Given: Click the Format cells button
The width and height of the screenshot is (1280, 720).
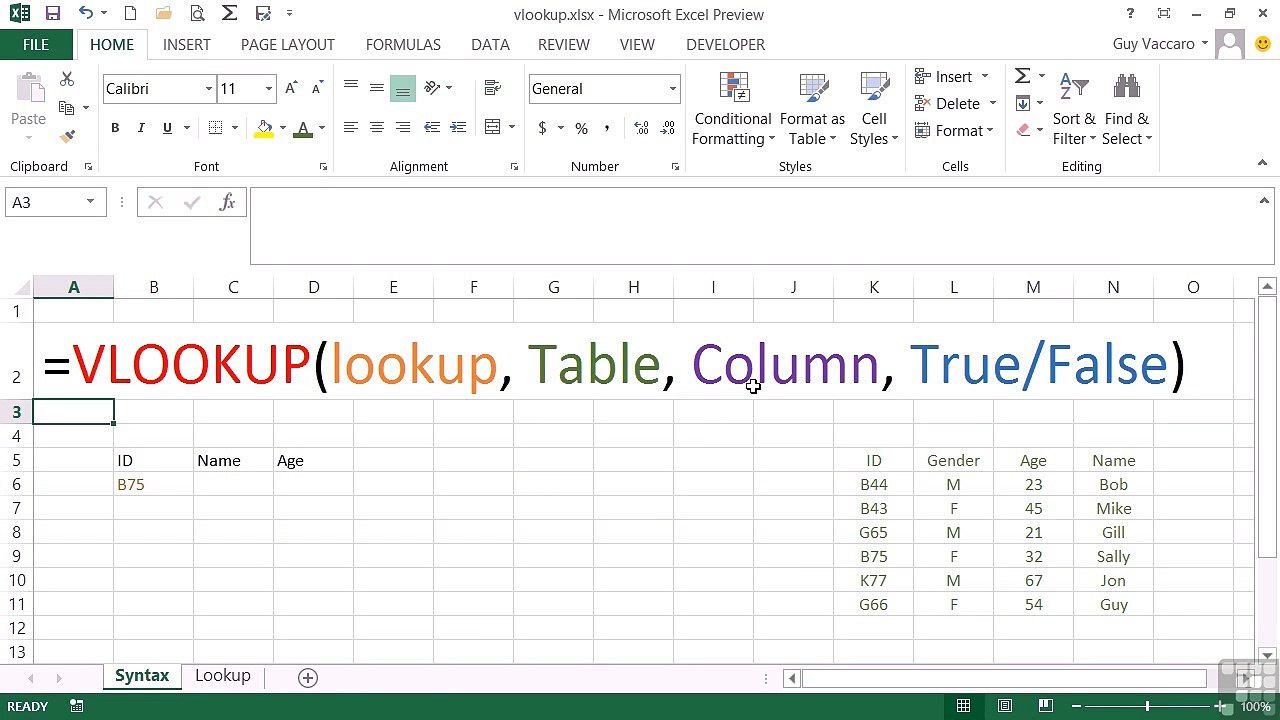Looking at the screenshot, I should pos(956,131).
